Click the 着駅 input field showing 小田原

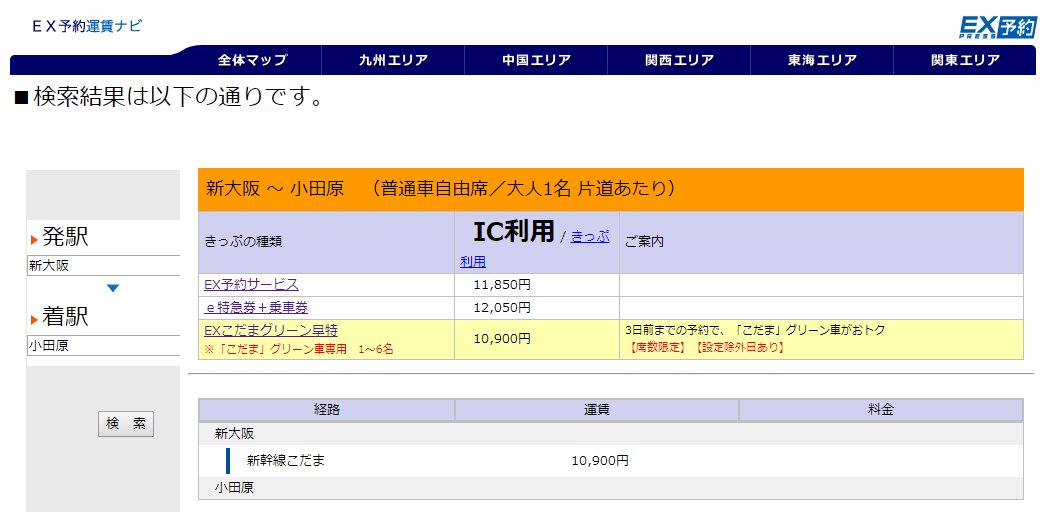103,346
